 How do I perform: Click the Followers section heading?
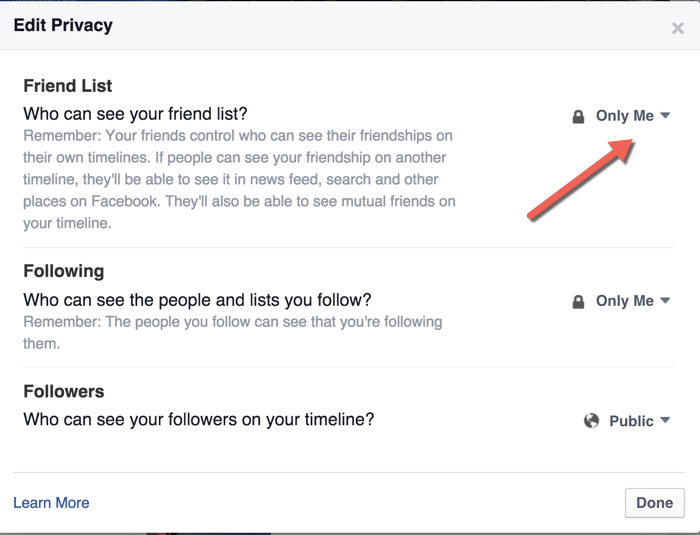coord(64,392)
